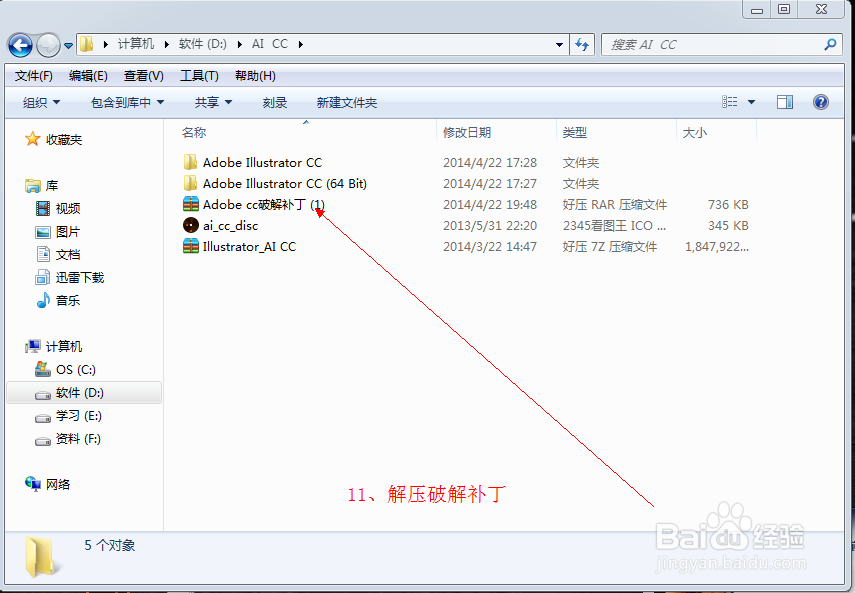Viewport: 855px width, 593px height.
Task: Open the 文件(F) menu
Action: coord(34,76)
